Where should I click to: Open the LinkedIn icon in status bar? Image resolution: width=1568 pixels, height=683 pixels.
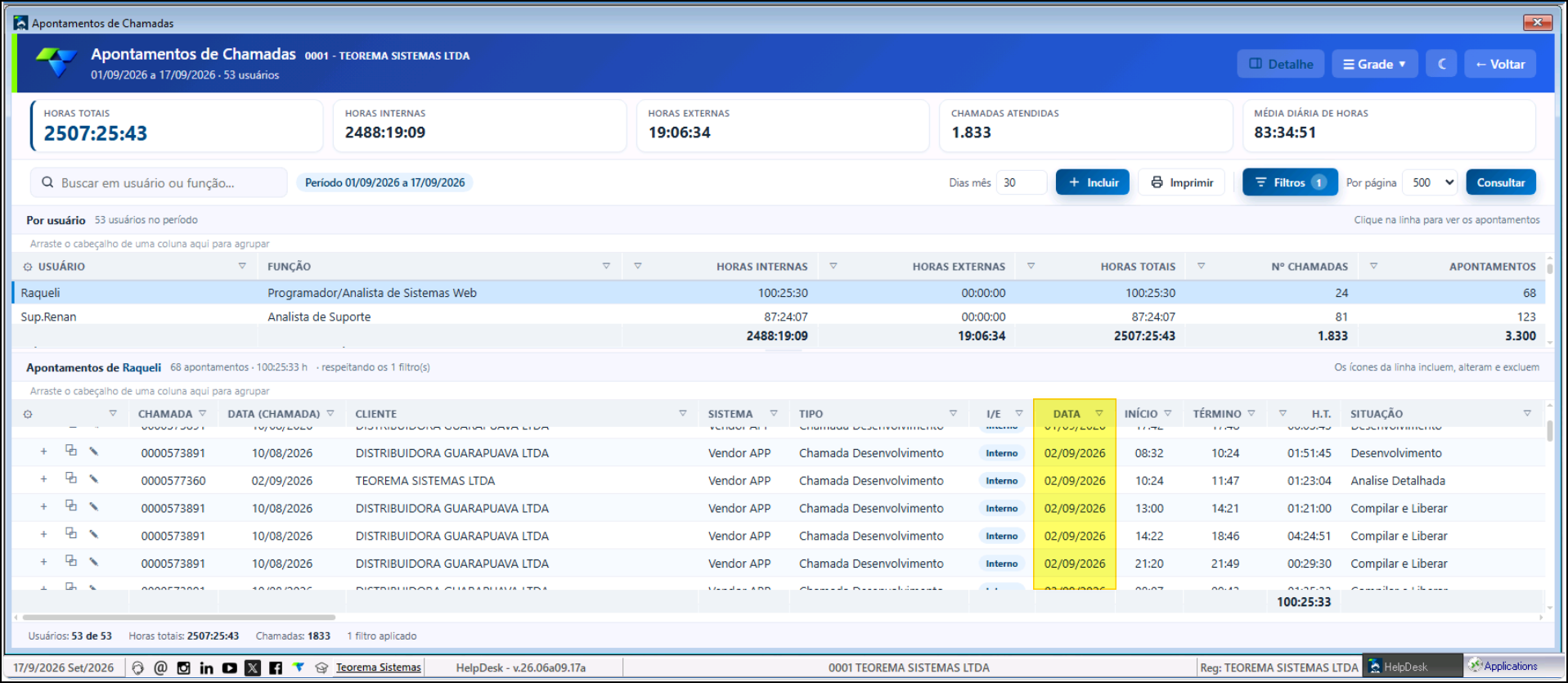[206, 667]
